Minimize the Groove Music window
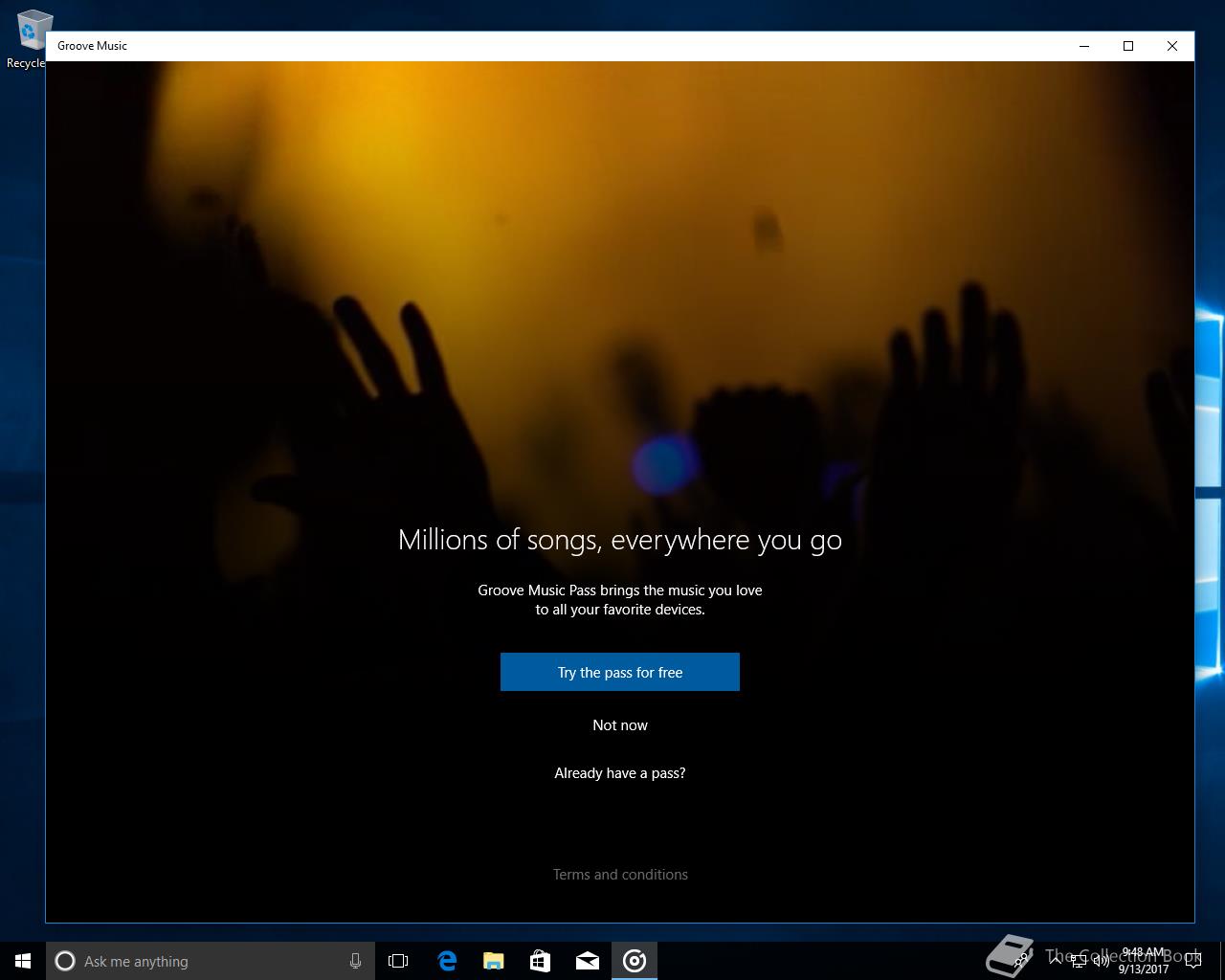 coord(1084,46)
